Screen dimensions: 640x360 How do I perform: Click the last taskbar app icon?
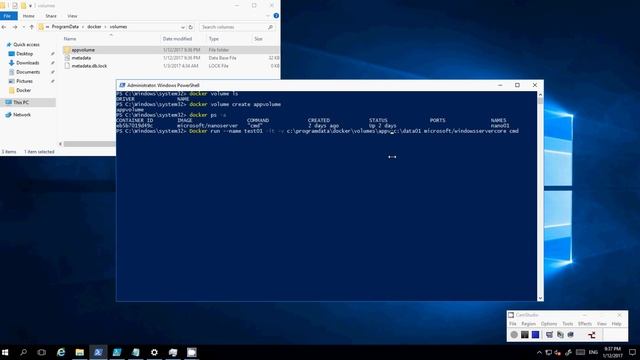coord(191,352)
